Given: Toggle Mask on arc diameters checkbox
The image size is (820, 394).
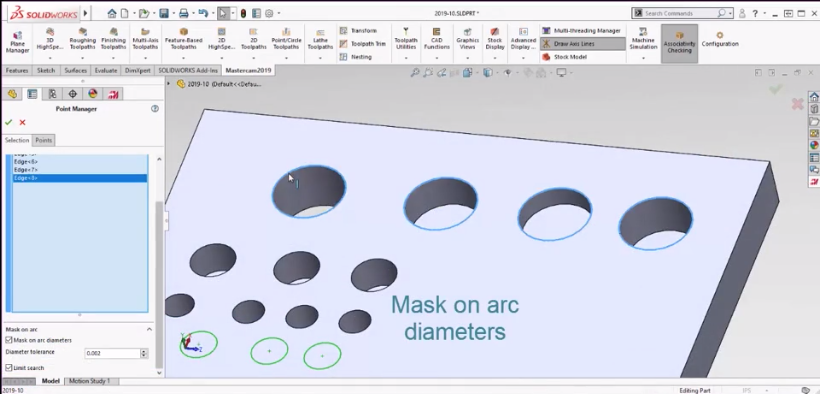Looking at the screenshot, I should [9, 340].
